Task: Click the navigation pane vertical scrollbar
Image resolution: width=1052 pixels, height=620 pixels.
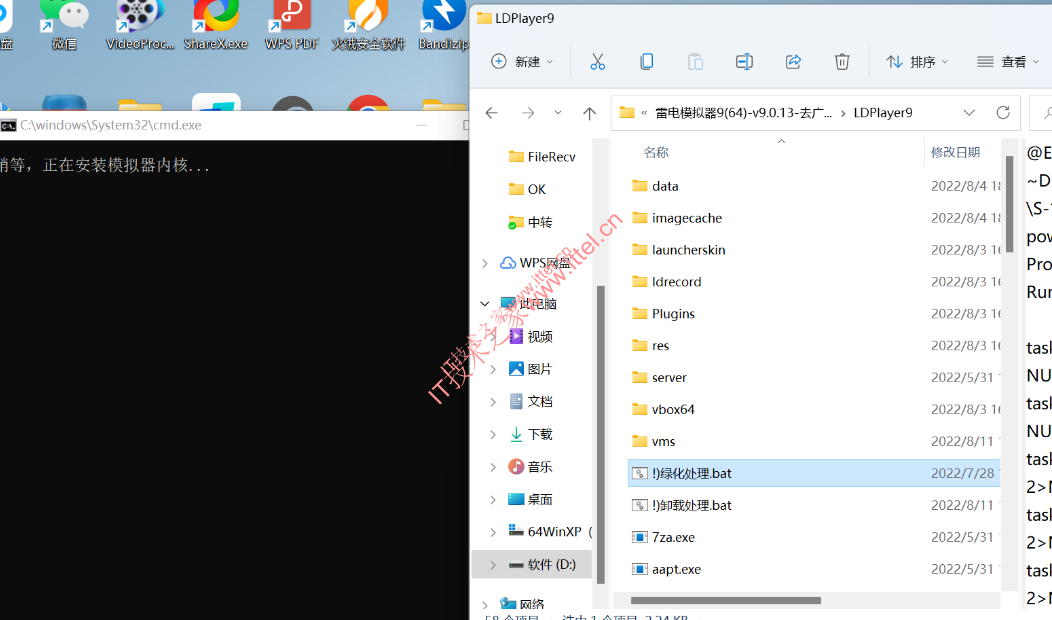Action: coord(600,434)
